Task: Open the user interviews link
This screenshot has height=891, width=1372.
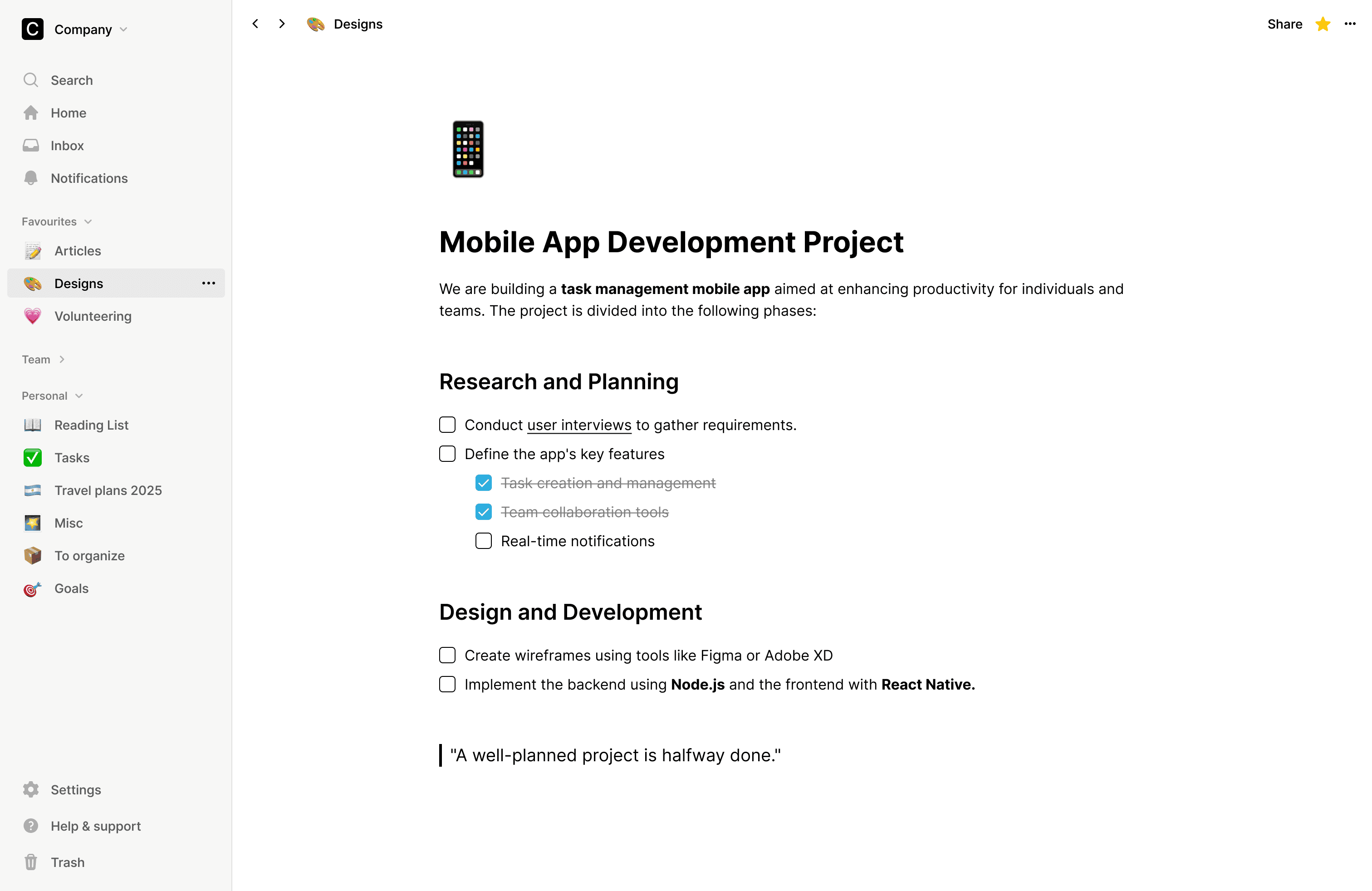Action: 579,425
